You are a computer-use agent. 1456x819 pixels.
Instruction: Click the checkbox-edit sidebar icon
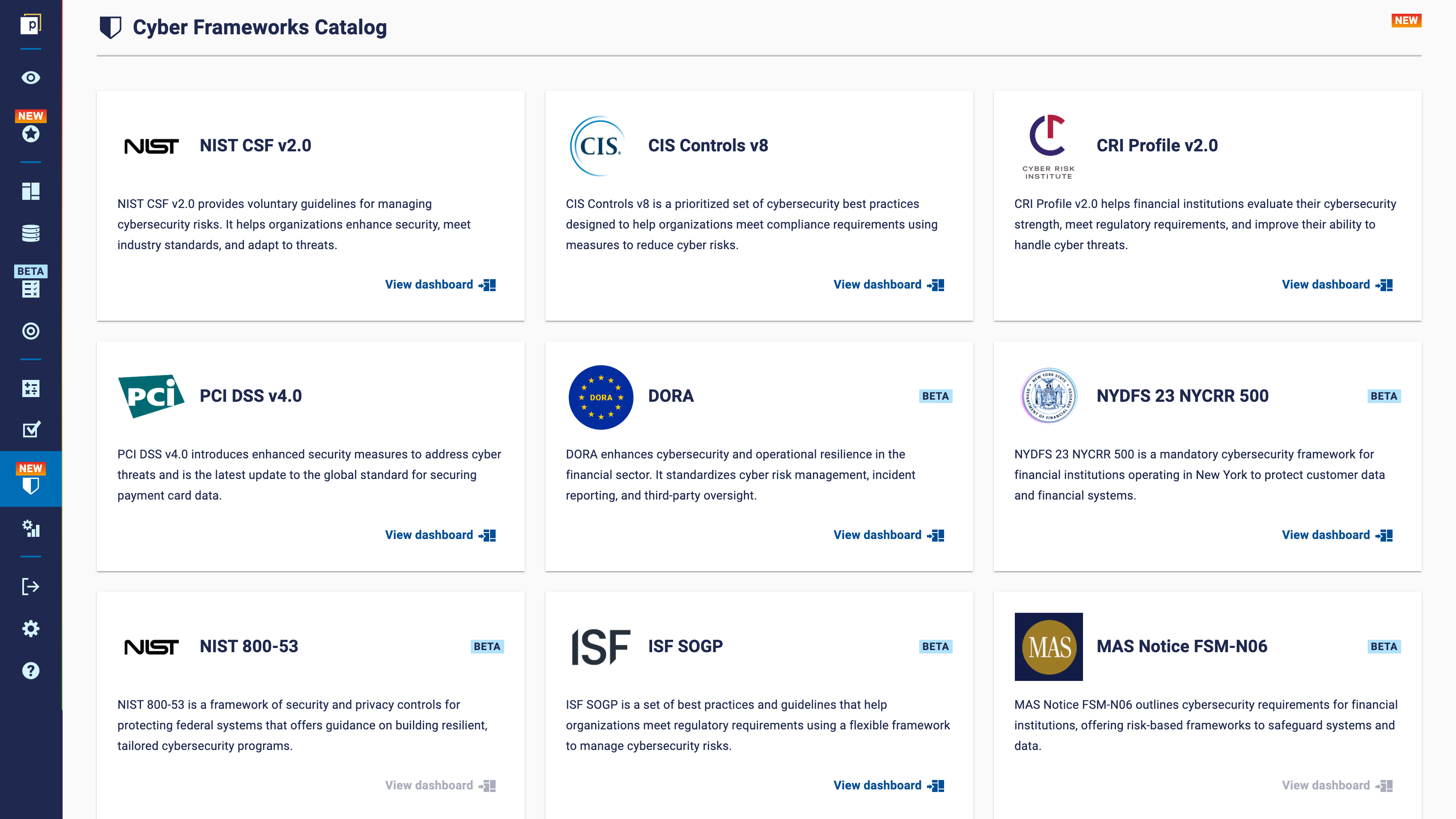(x=30, y=430)
